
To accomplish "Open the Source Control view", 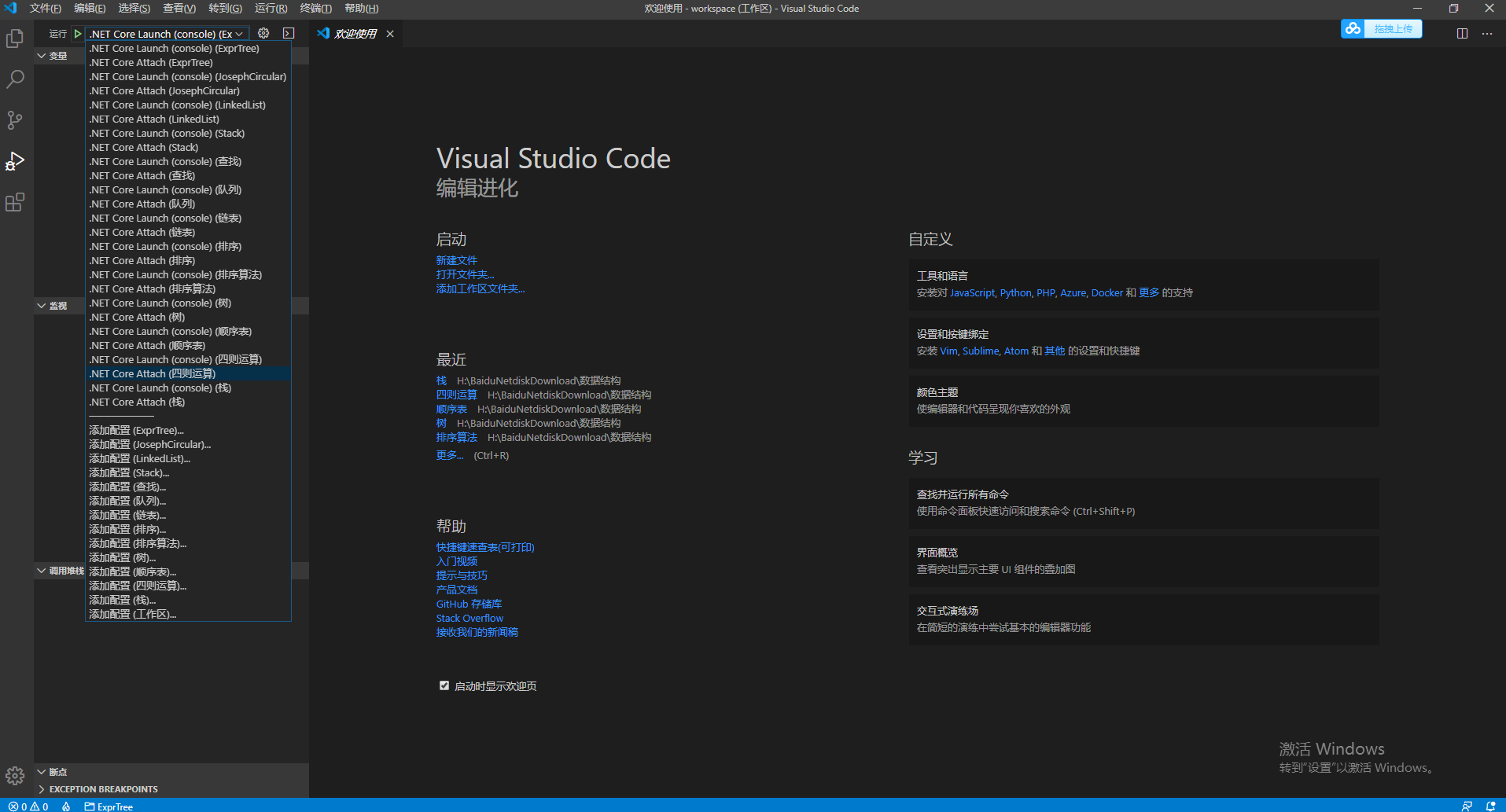I will click(15, 120).
